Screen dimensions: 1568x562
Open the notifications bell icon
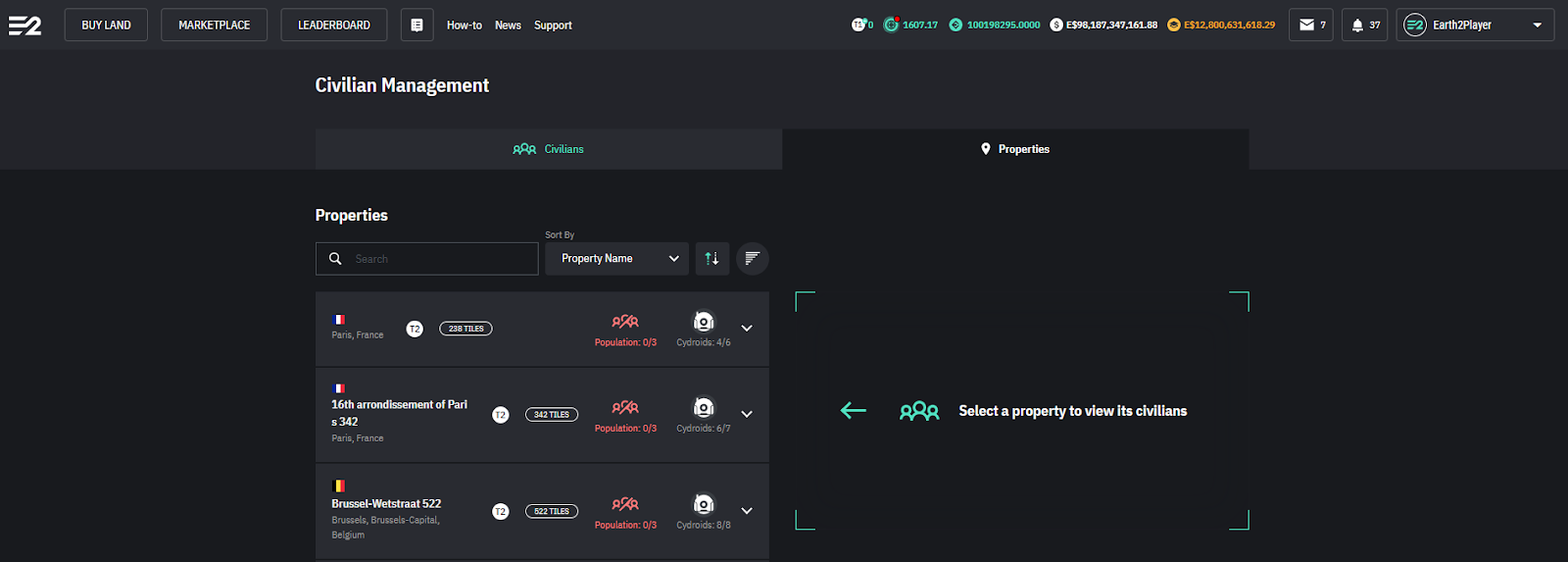click(1363, 26)
